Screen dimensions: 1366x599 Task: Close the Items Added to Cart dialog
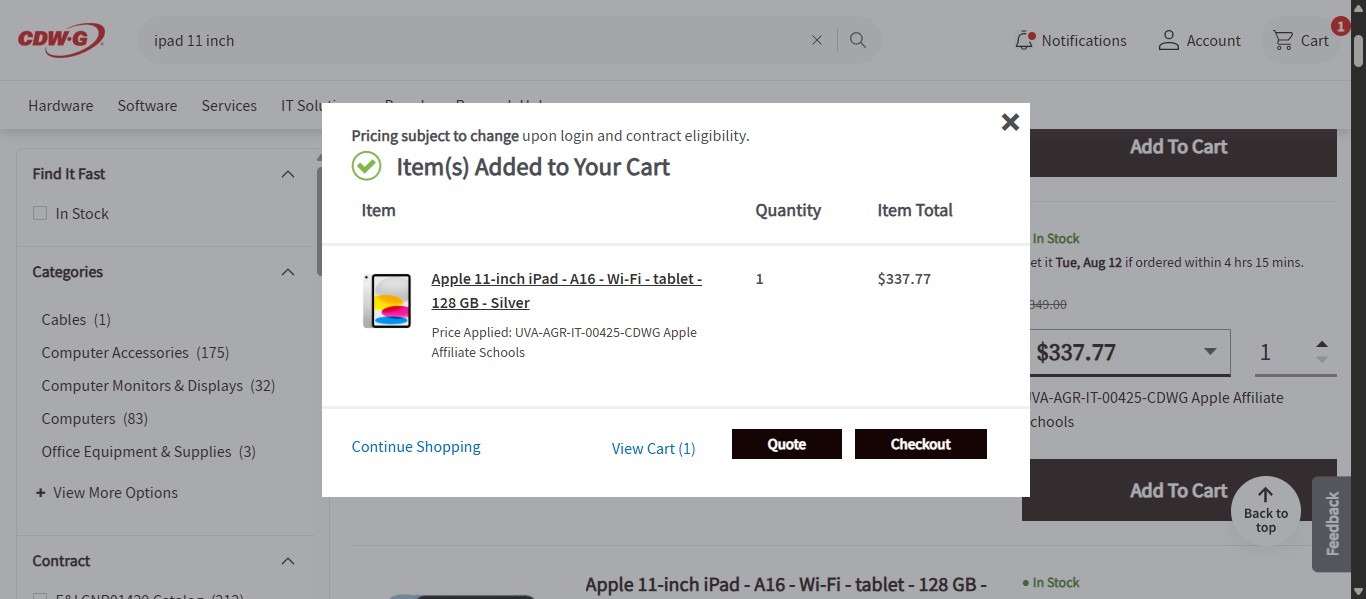(1010, 121)
